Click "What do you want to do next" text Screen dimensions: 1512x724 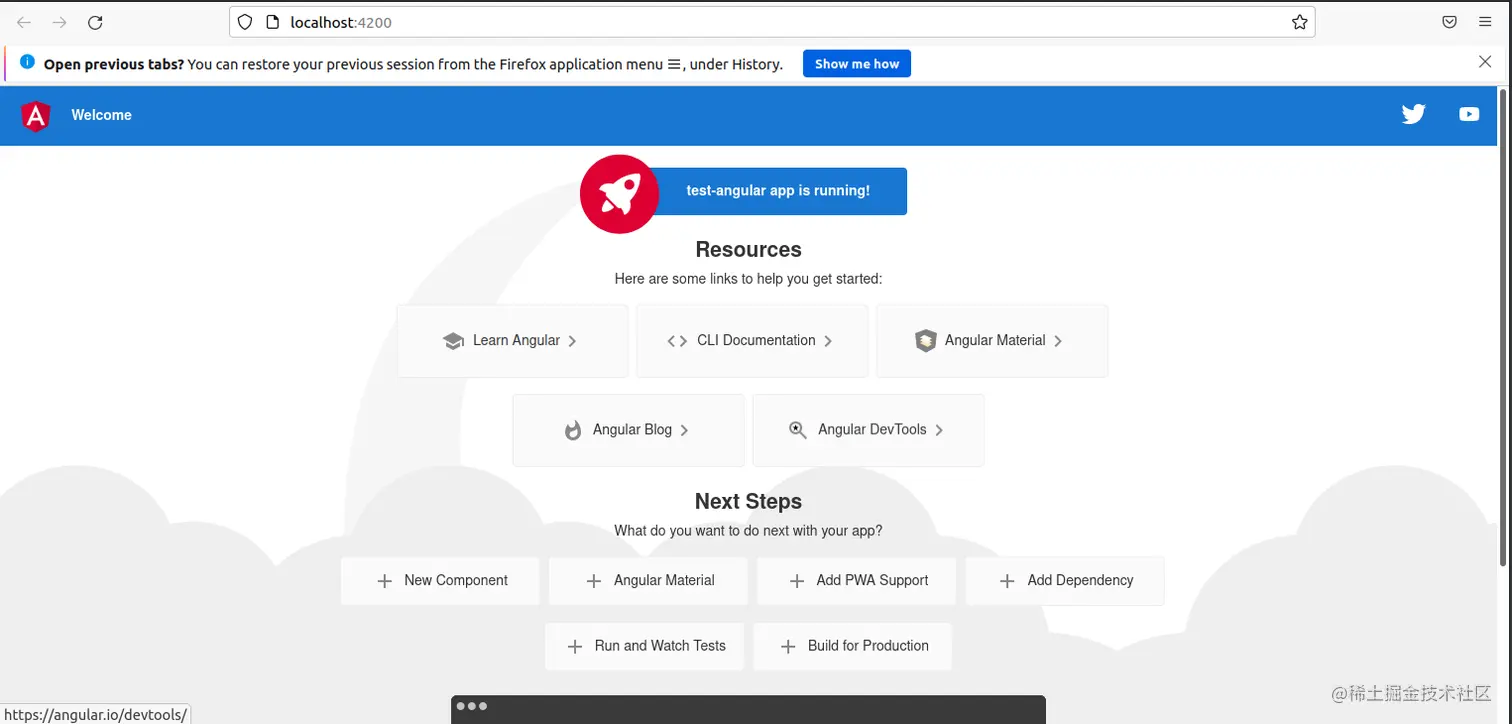coord(748,531)
